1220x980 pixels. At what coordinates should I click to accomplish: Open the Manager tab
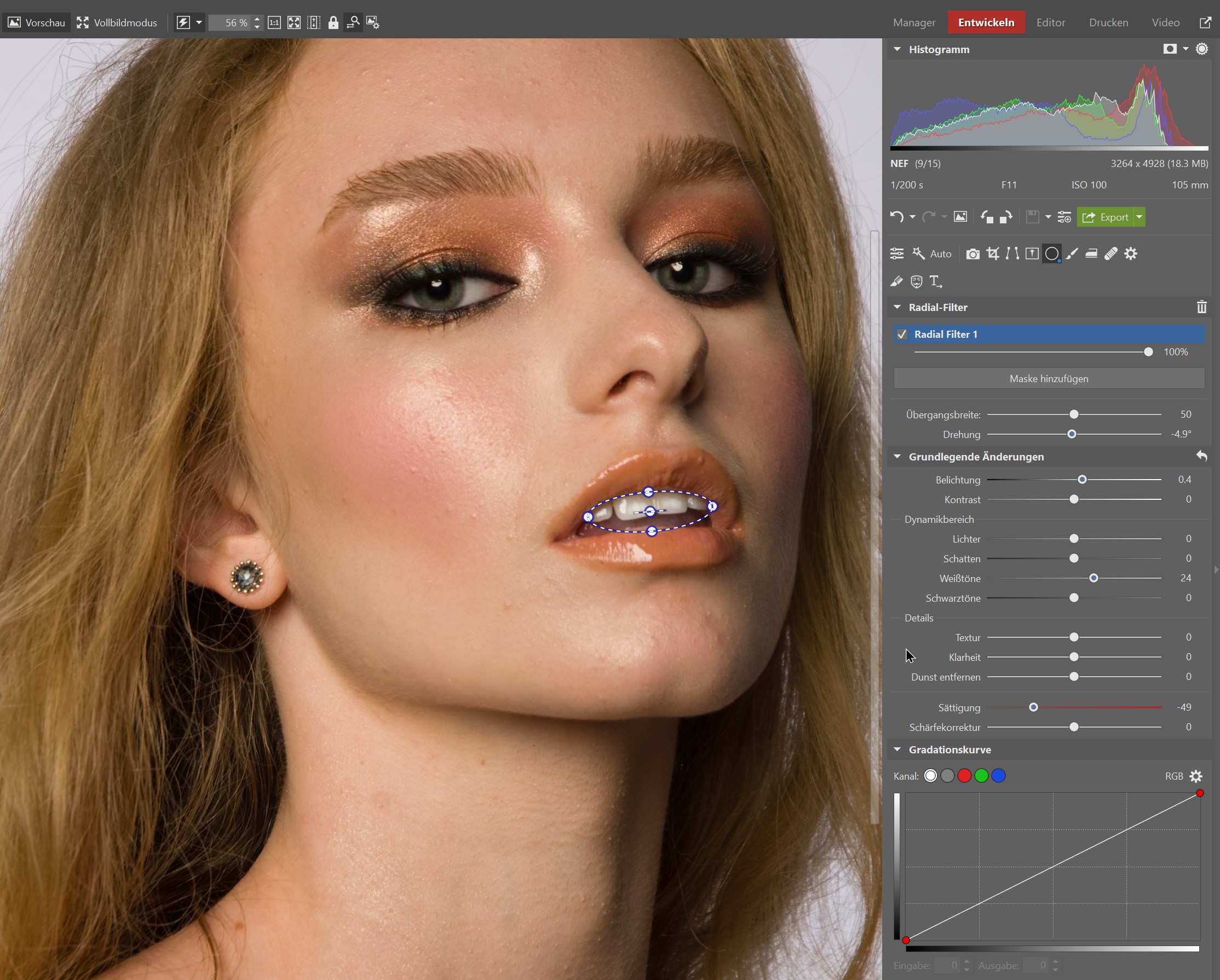pyautogui.click(x=914, y=22)
